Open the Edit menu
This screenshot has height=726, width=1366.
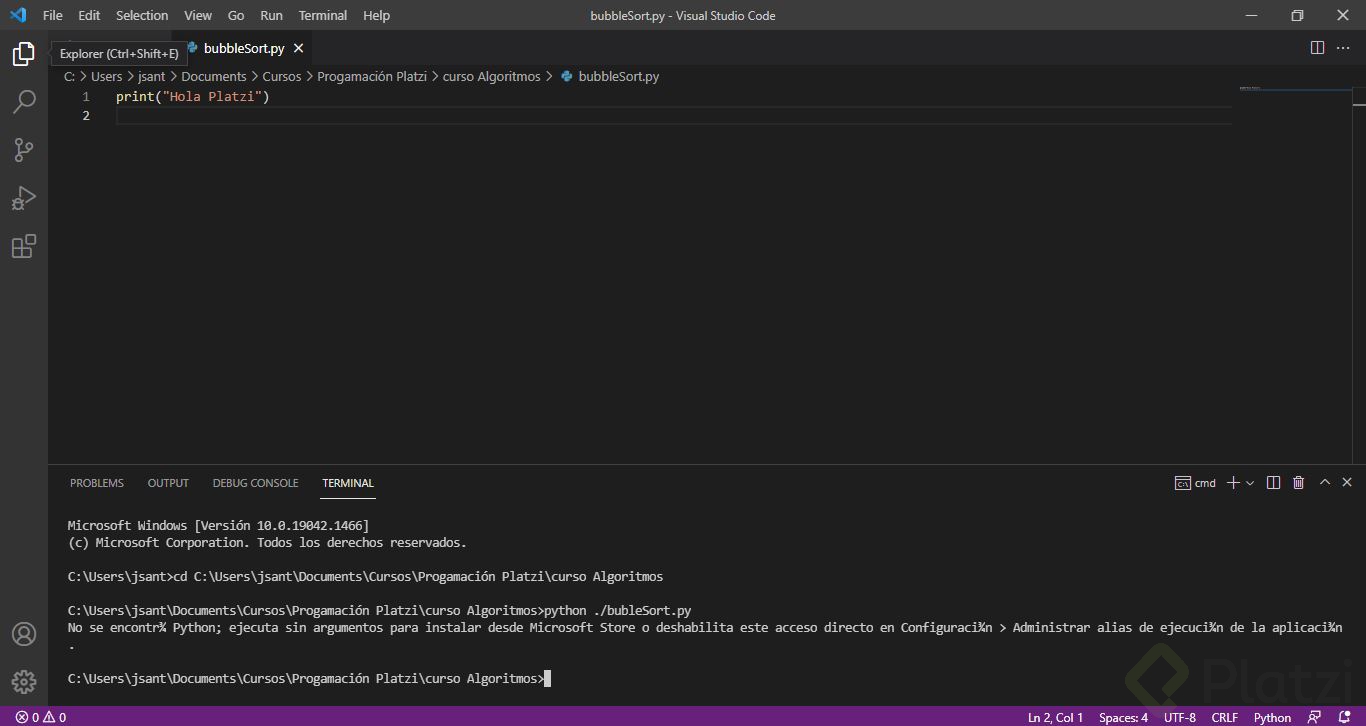point(89,15)
